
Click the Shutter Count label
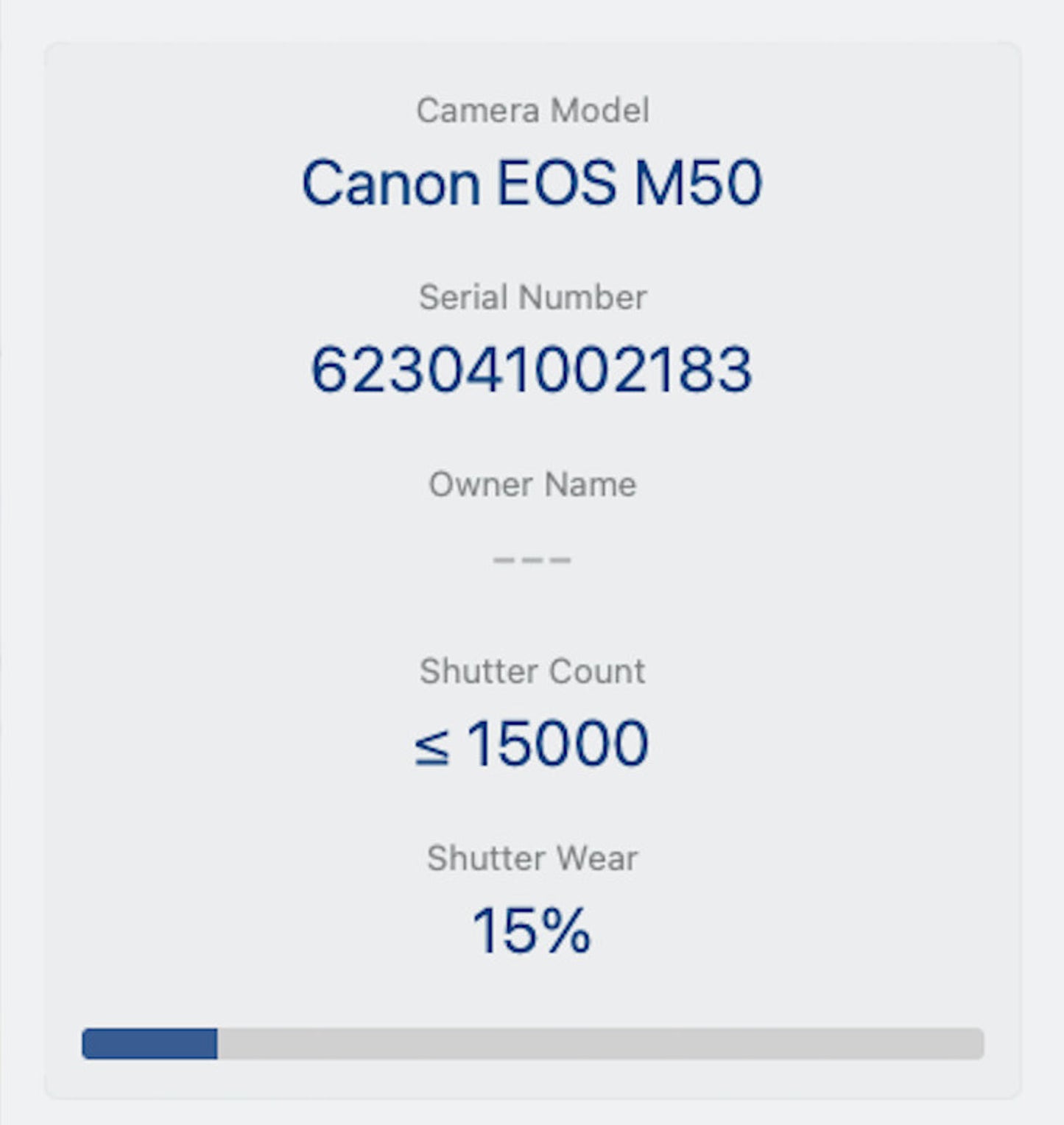(x=532, y=671)
